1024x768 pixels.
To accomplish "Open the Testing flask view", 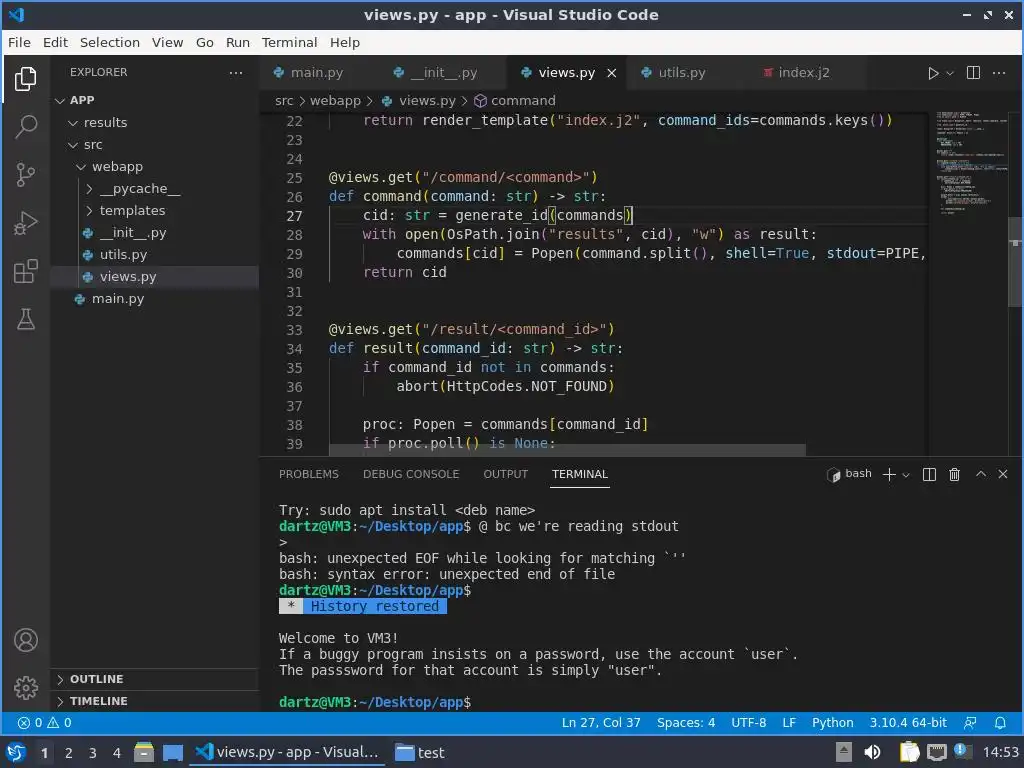I will [x=25, y=319].
